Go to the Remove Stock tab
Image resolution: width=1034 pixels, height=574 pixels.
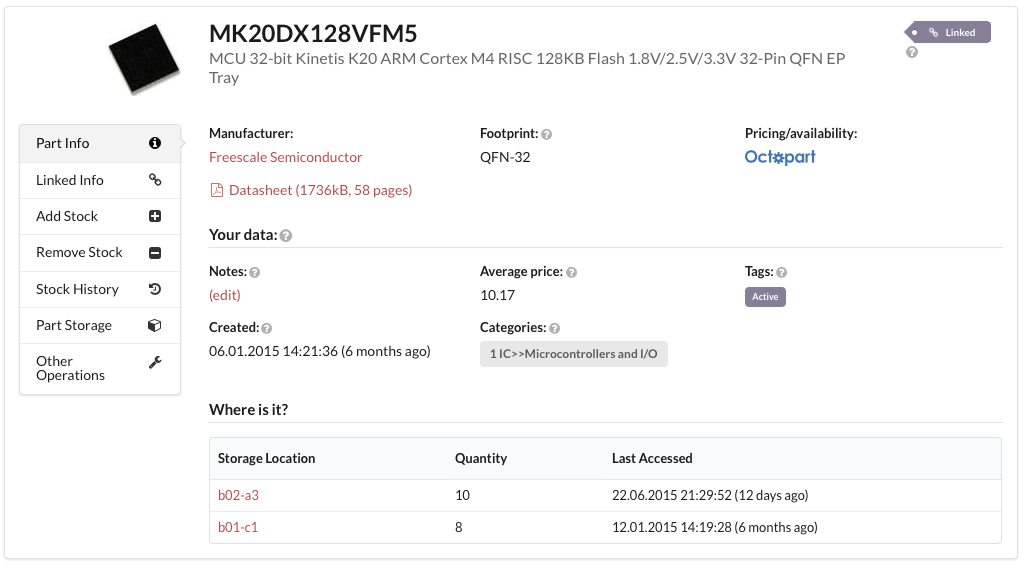(x=100, y=253)
